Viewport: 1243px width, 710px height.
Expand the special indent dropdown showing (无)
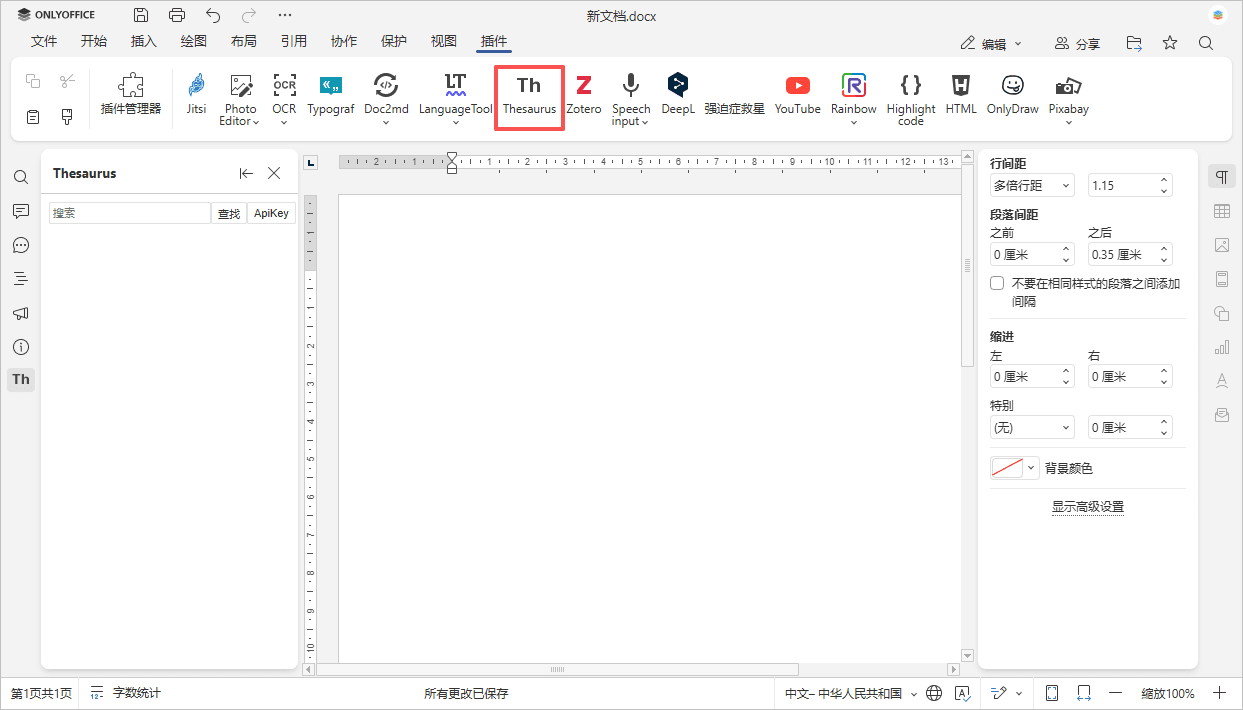pos(1032,427)
